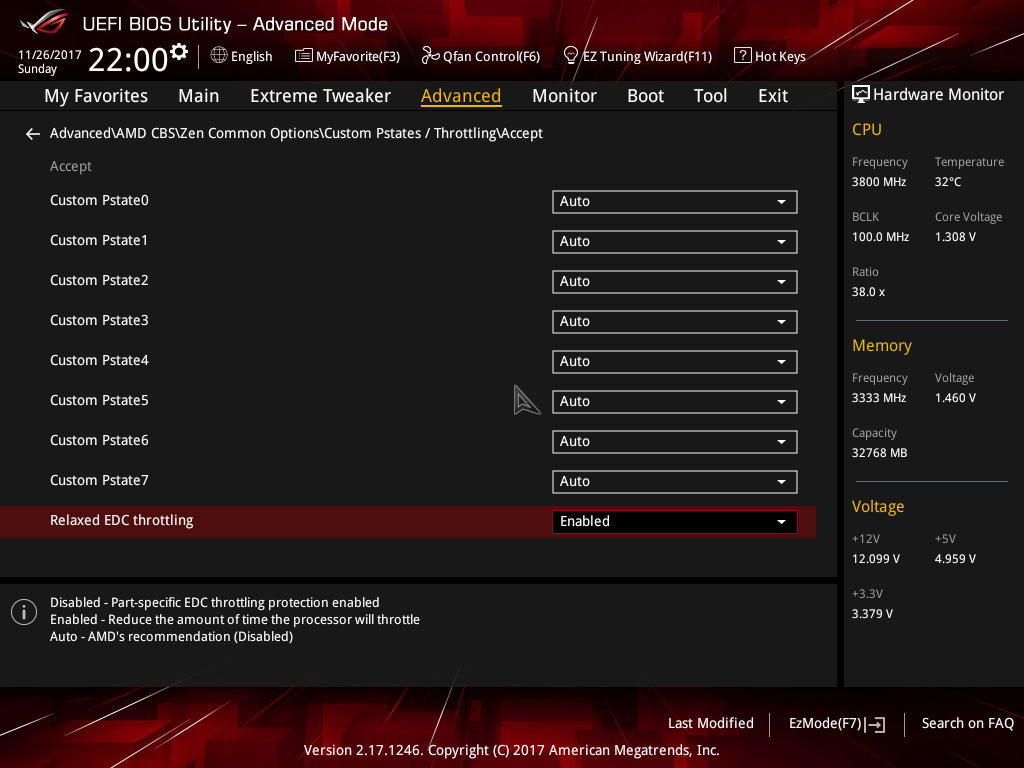Click the back arrow in breadcrumb
This screenshot has height=768, width=1024.
pos(33,134)
